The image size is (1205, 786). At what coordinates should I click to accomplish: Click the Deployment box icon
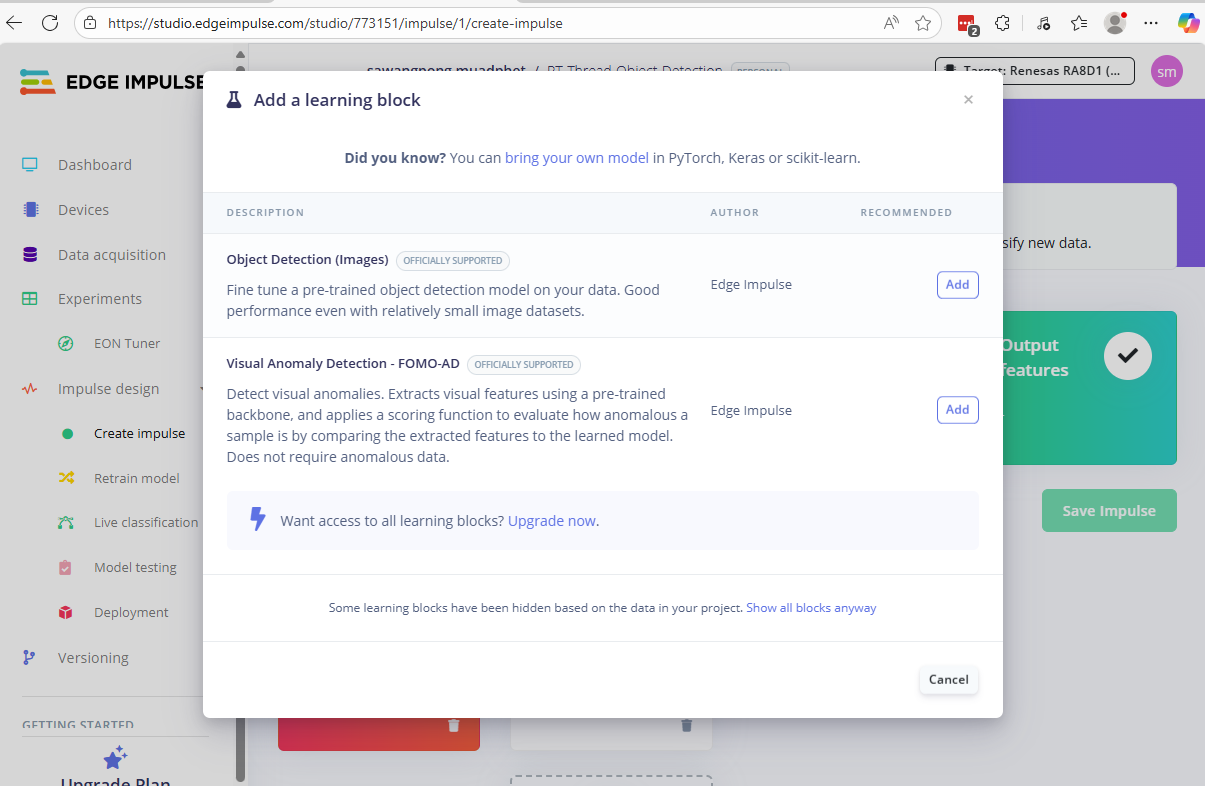tap(66, 613)
